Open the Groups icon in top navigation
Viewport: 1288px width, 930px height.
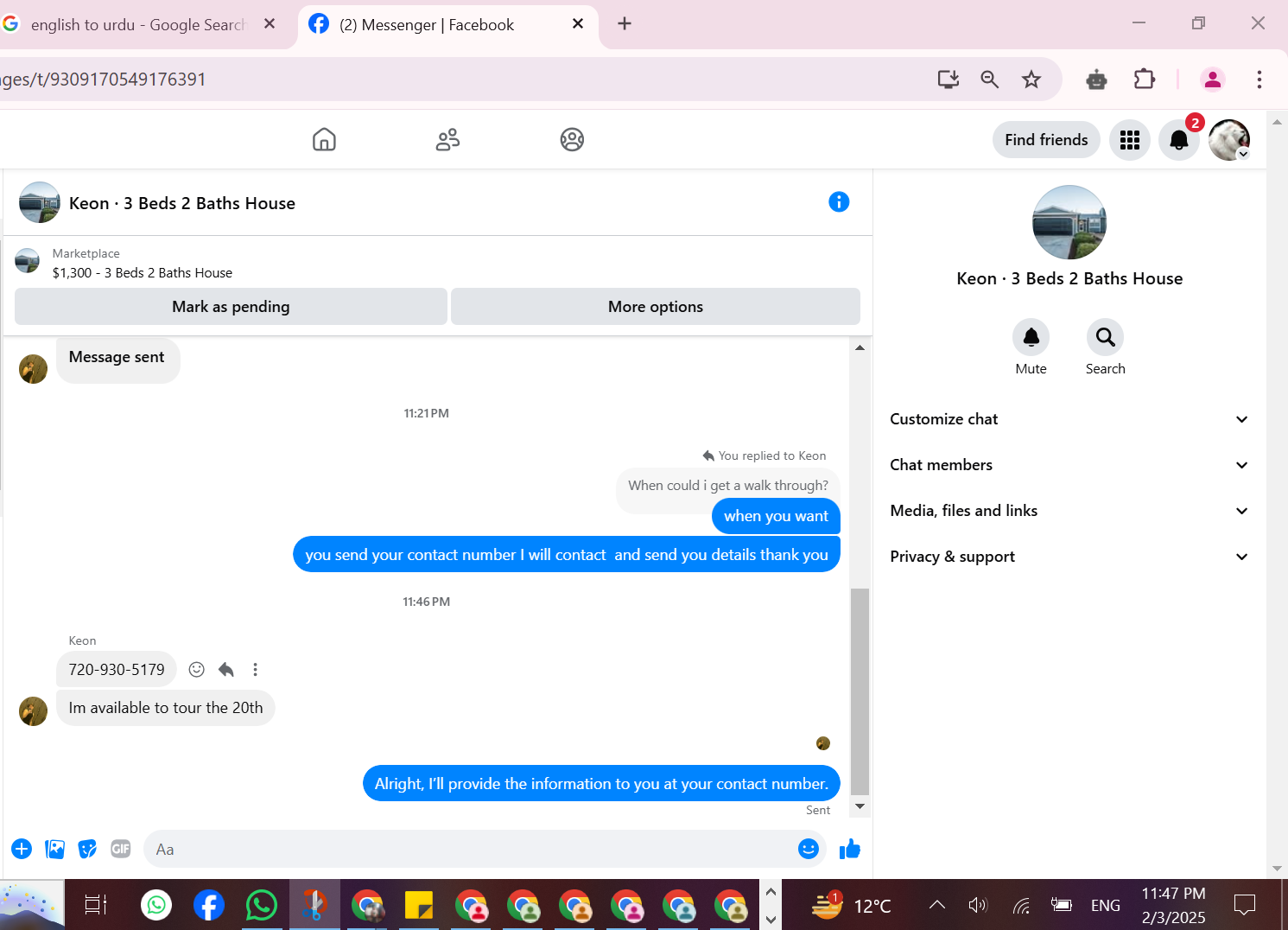click(x=572, y=139)
